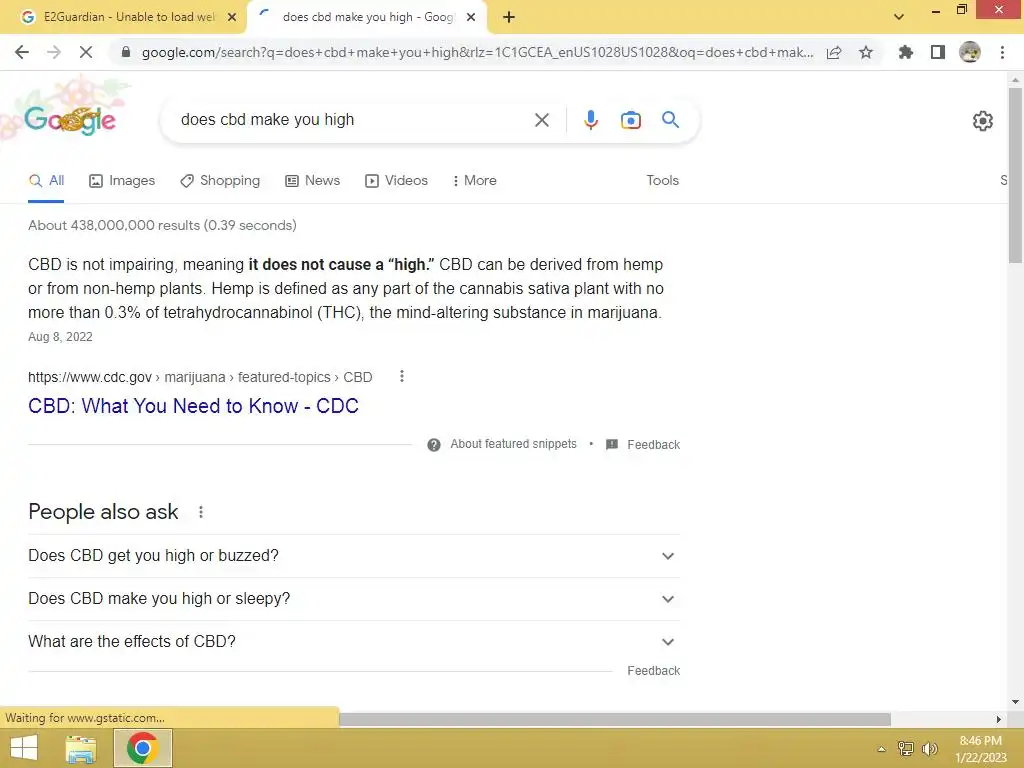Click the cdc.gov breadcrumb URL
The height and width of the screenshot is (768, 1024).
[x=200, y=377]
